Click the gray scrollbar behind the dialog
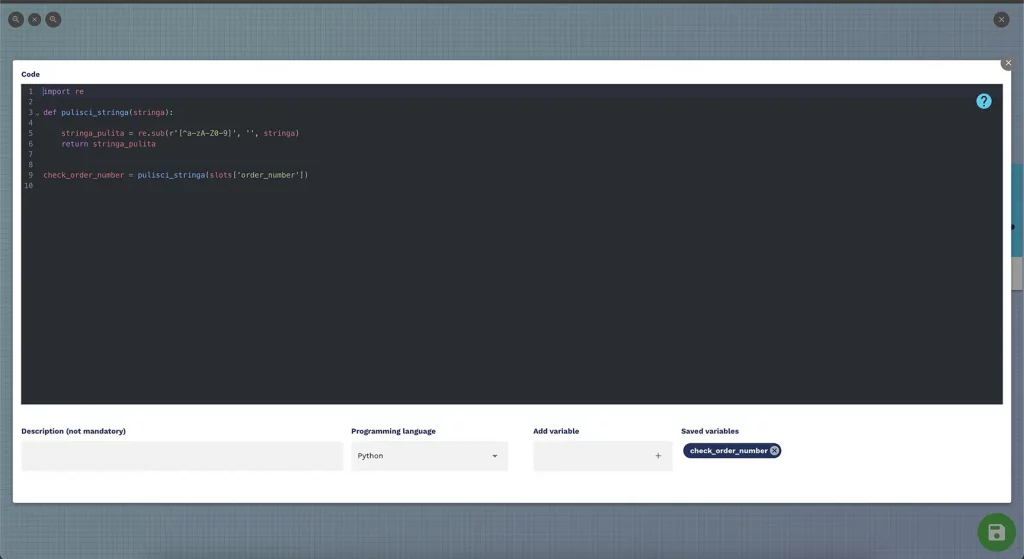The width and height of the screenshot is (1024, 559). click(x=1017, y=273)
